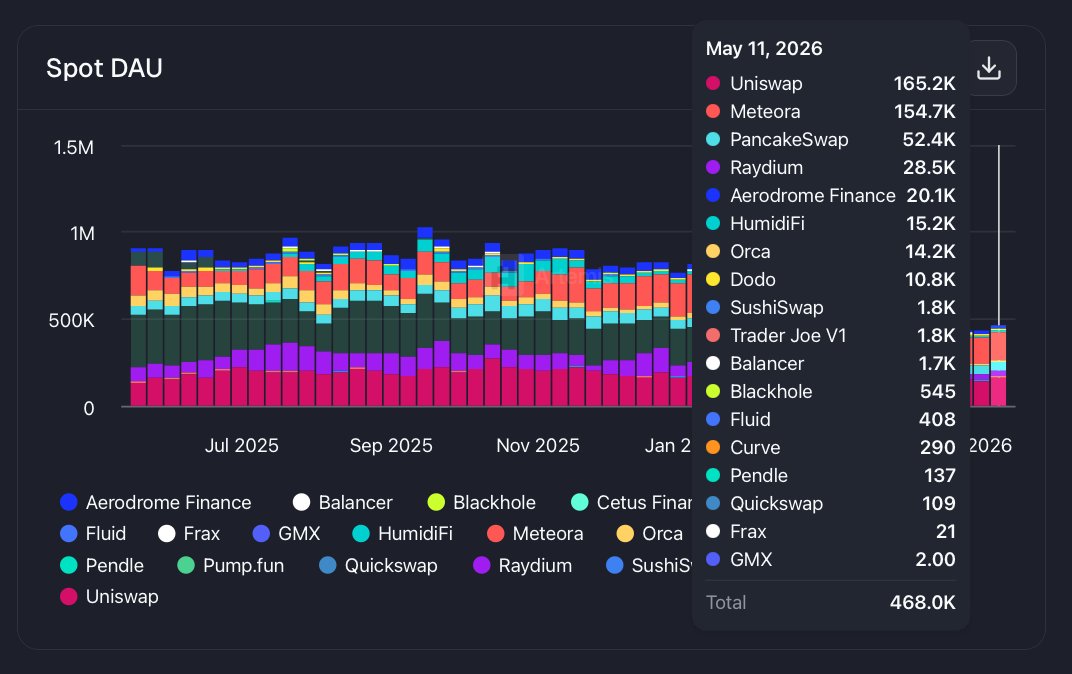1072x674 pixels.
Task: Click Aerodrome Finance blue legend dot
Action: (68, 502)
